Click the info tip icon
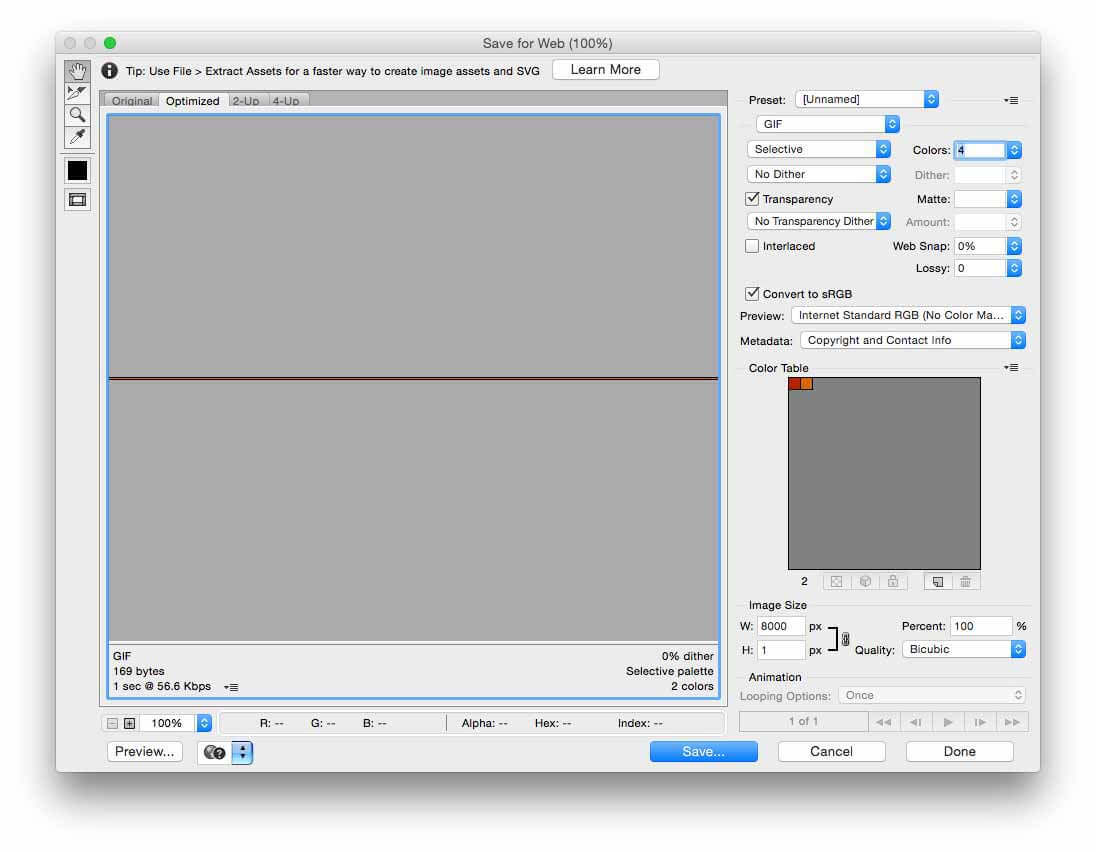The height and width of the screenshot is (852, 1096). [x=110, y=71]
